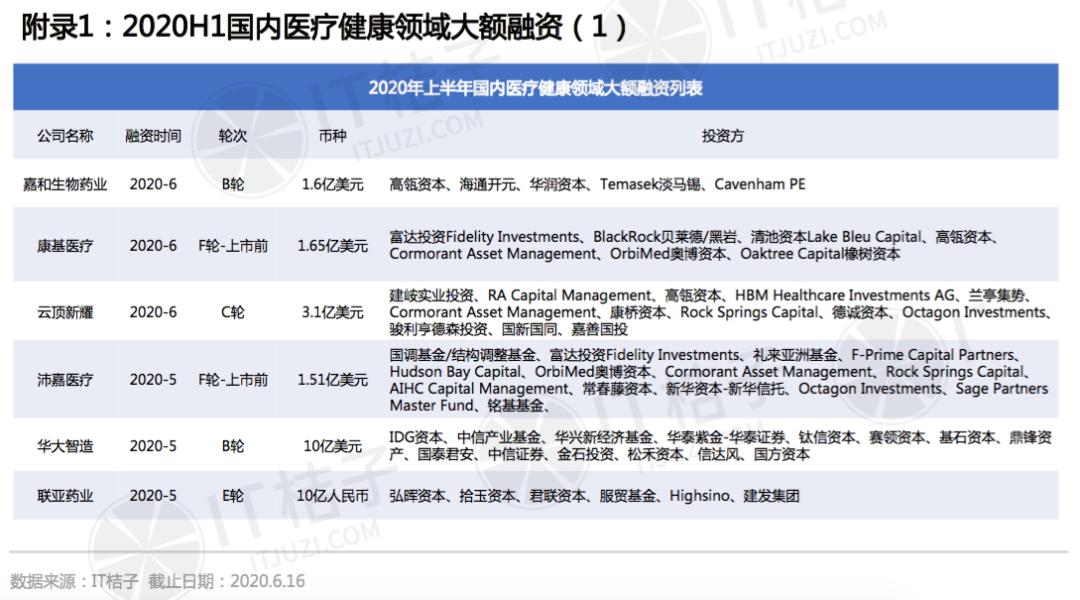Click company name 嘉和生物药业
This screenshot has width=1080, height=600.
click(65, 184)
